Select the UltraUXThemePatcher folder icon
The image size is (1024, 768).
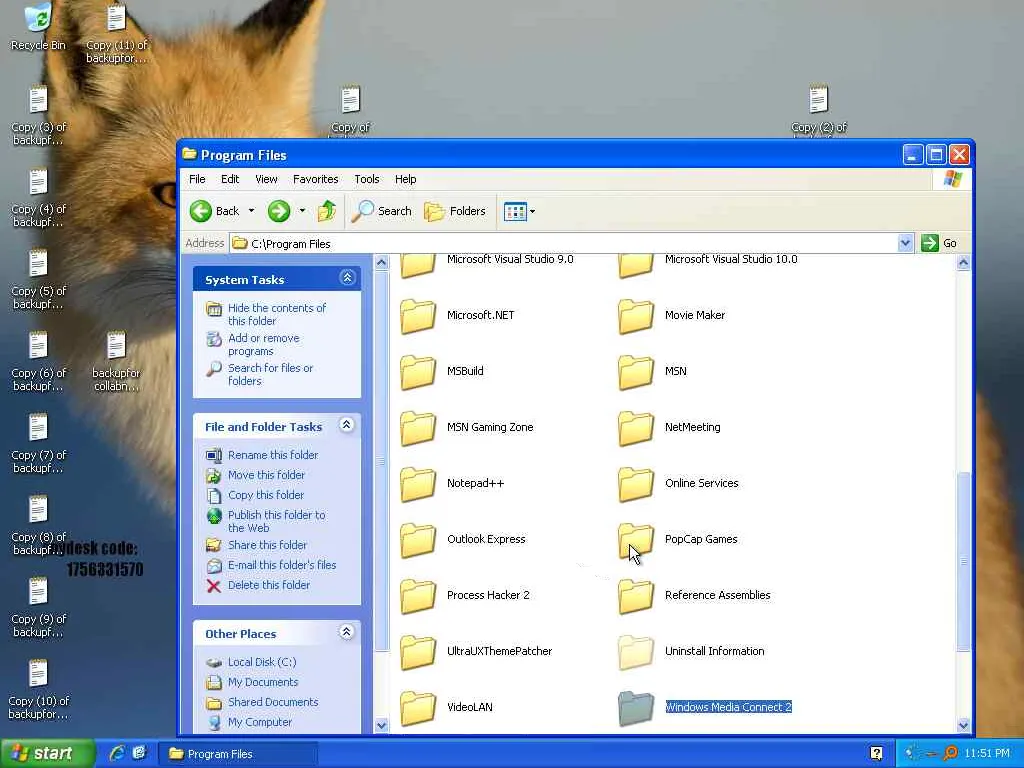(x=418, y=653)
